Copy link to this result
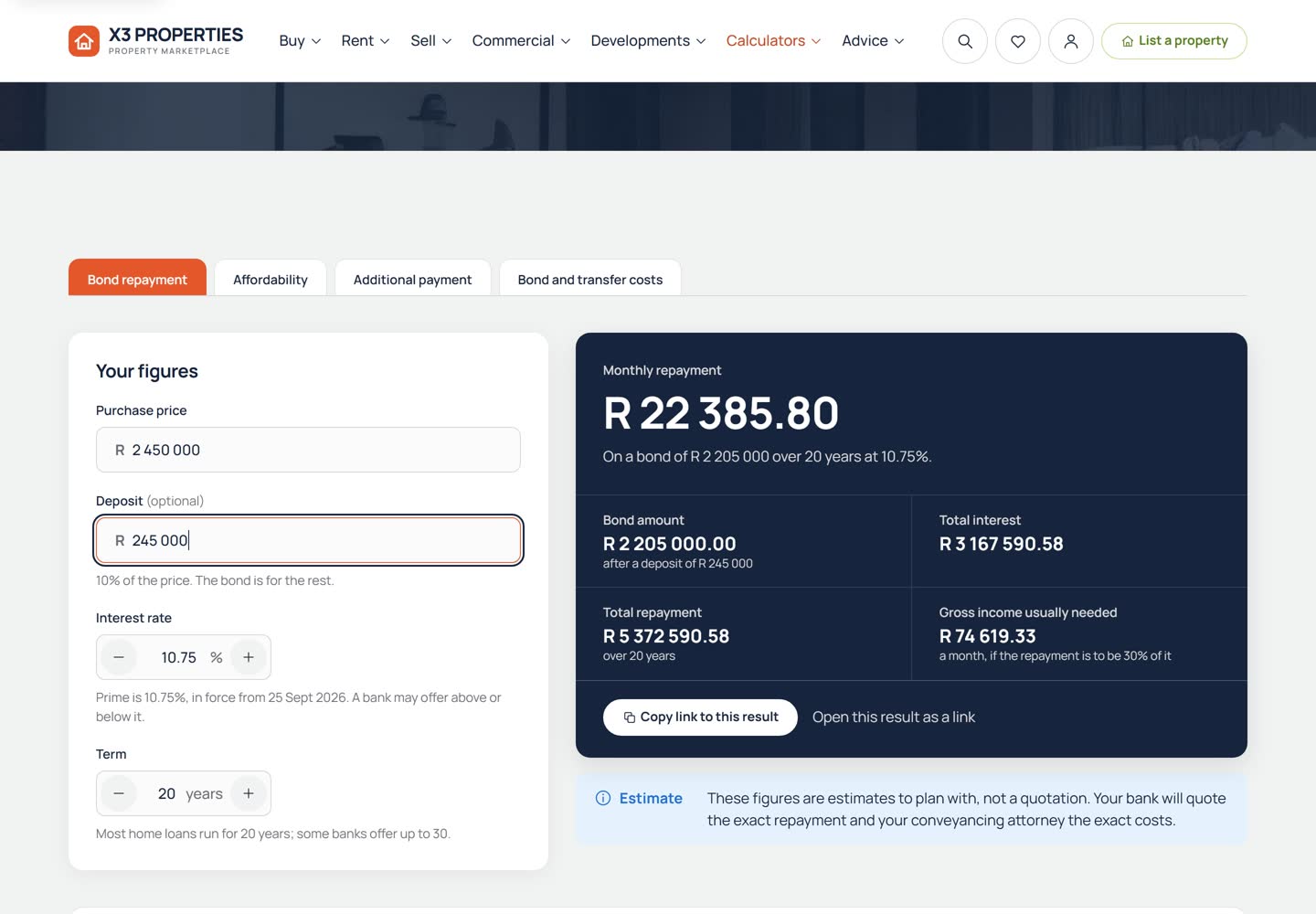The image size is (1316, 914). click(x=700, y=717)
